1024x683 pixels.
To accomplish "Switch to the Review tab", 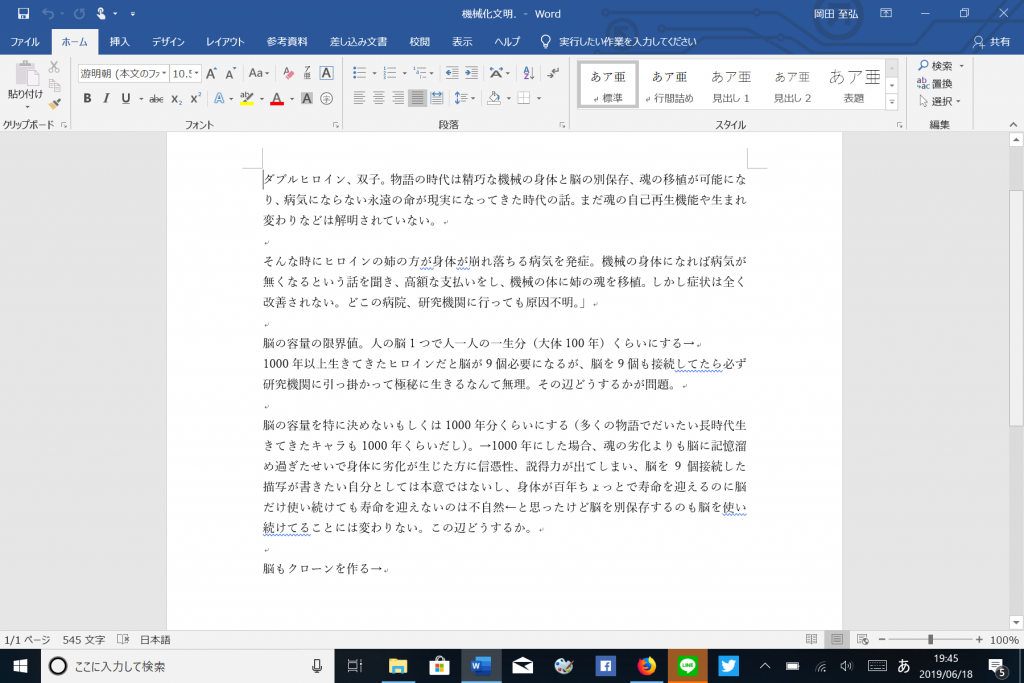I will [x=420, y=42].
